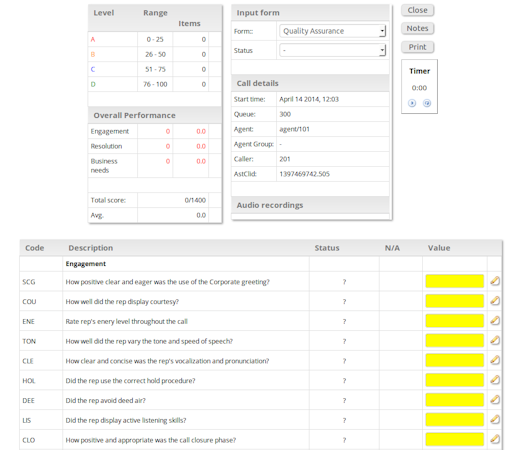Click the edit pencil icon for CLE row

tap(495, 360)
